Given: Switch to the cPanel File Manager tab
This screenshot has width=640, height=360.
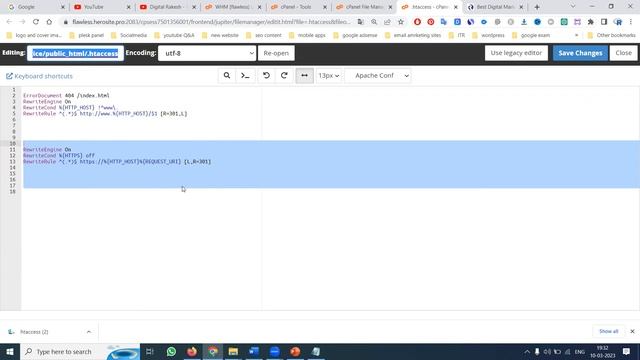Looking at the screenshot, I should [363, 7].
